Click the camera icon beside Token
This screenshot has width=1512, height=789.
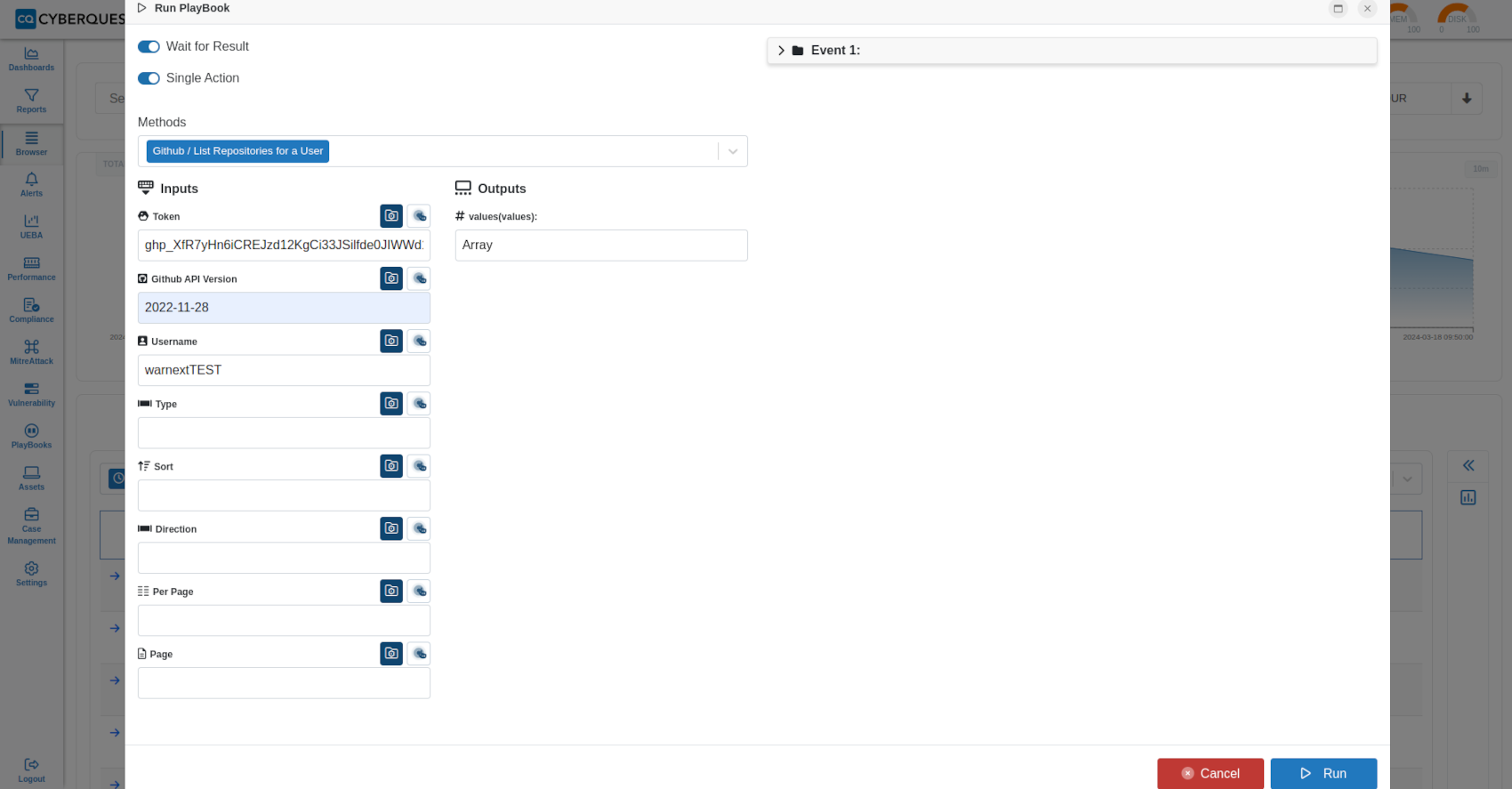click(391, 216)
